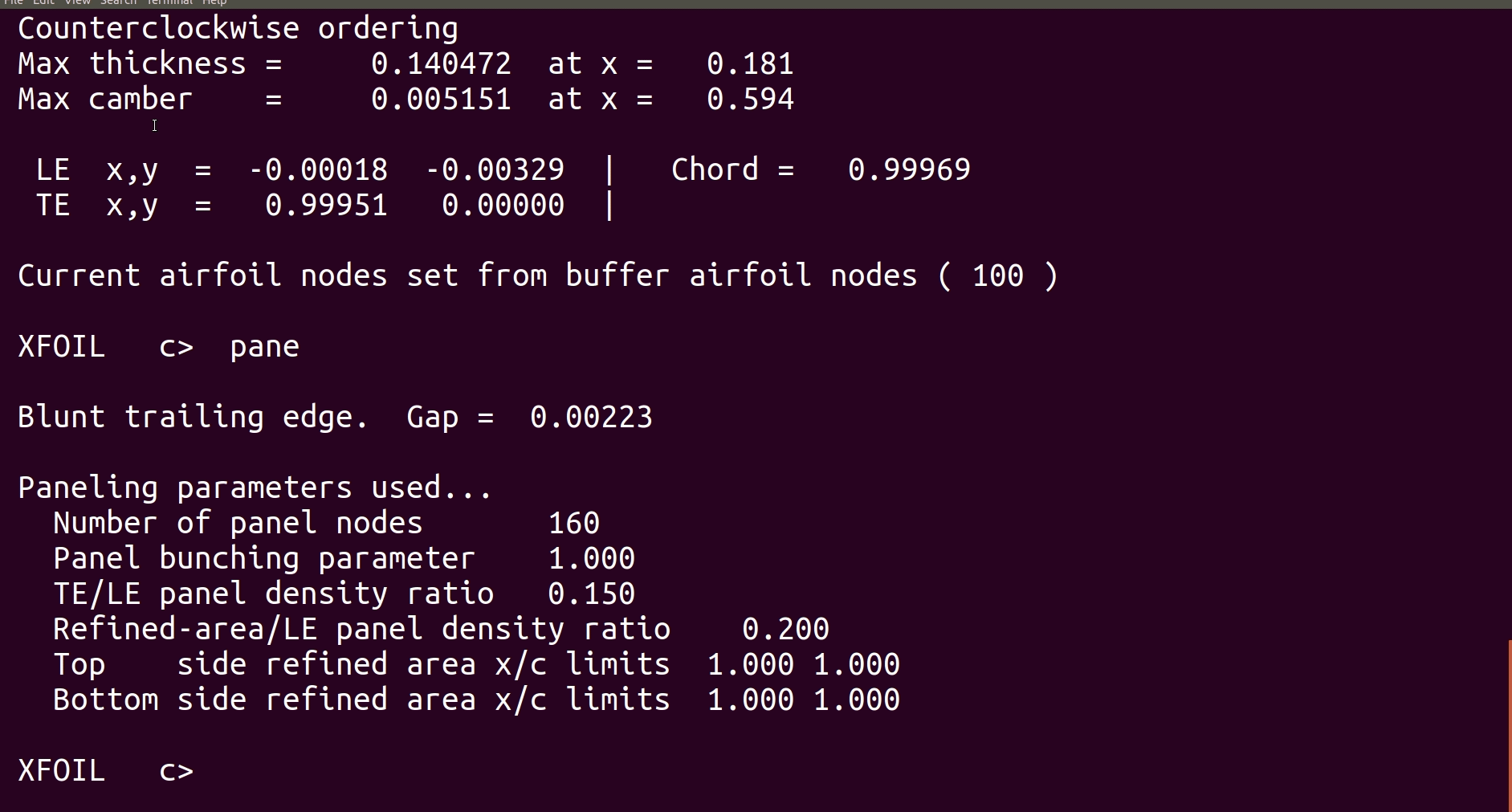Screen dimensions: 1512x812
Task: Click the Chord value 0.99969
Action: click(909, 169)
